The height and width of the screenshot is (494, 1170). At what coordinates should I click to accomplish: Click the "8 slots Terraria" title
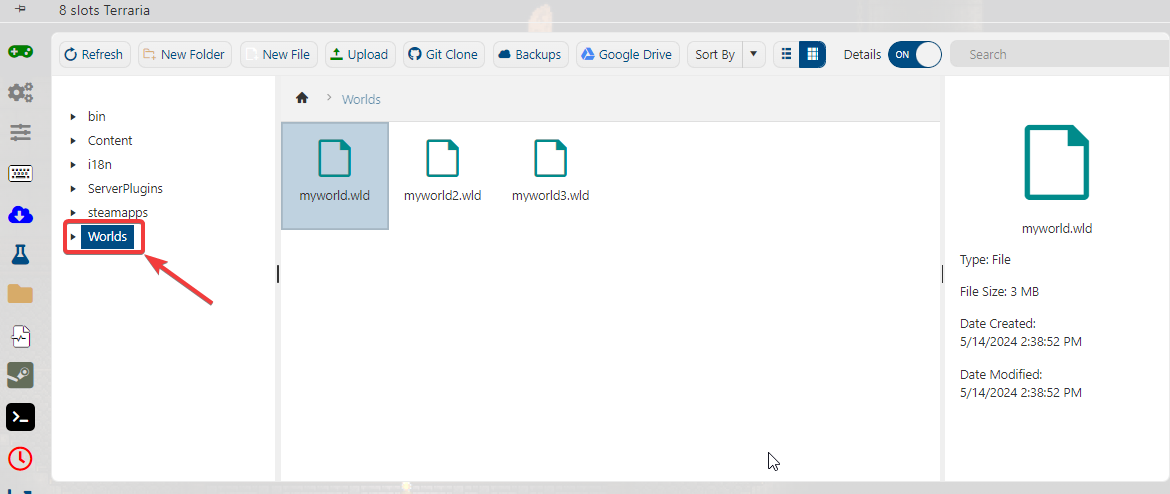[x=104, y=10]
